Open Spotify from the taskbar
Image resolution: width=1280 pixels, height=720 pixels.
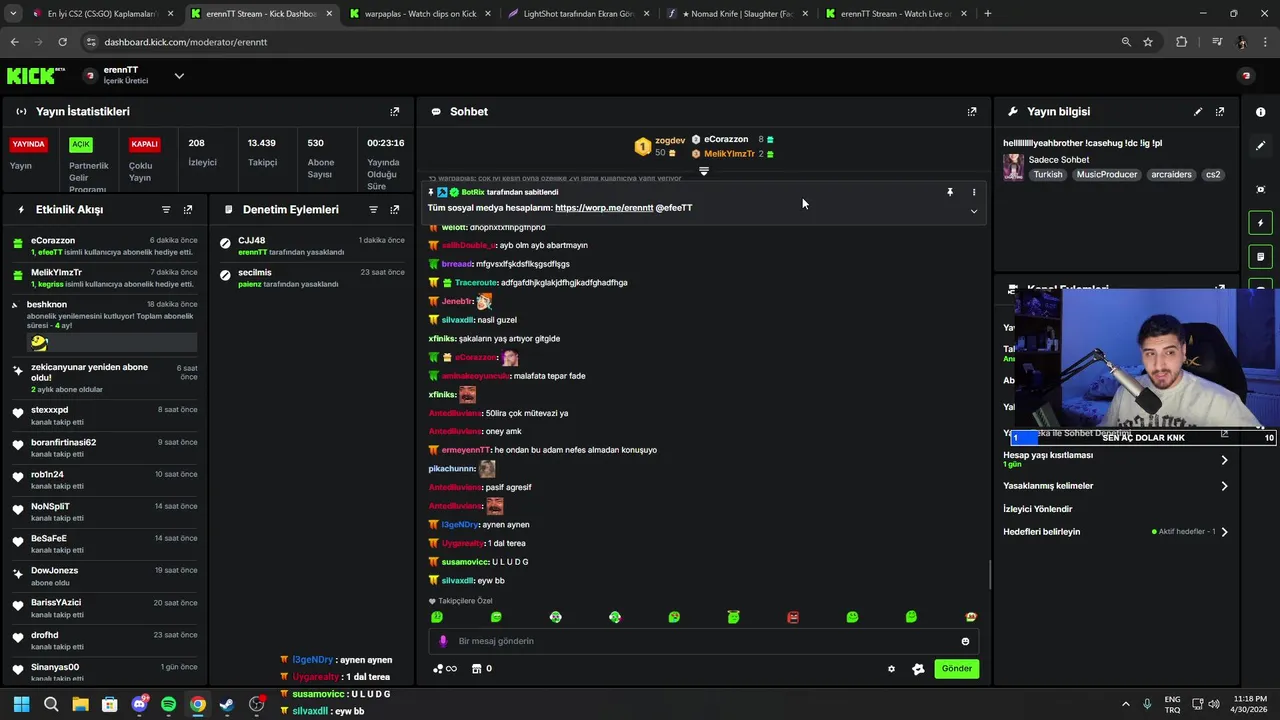click(x=169, y=705)
